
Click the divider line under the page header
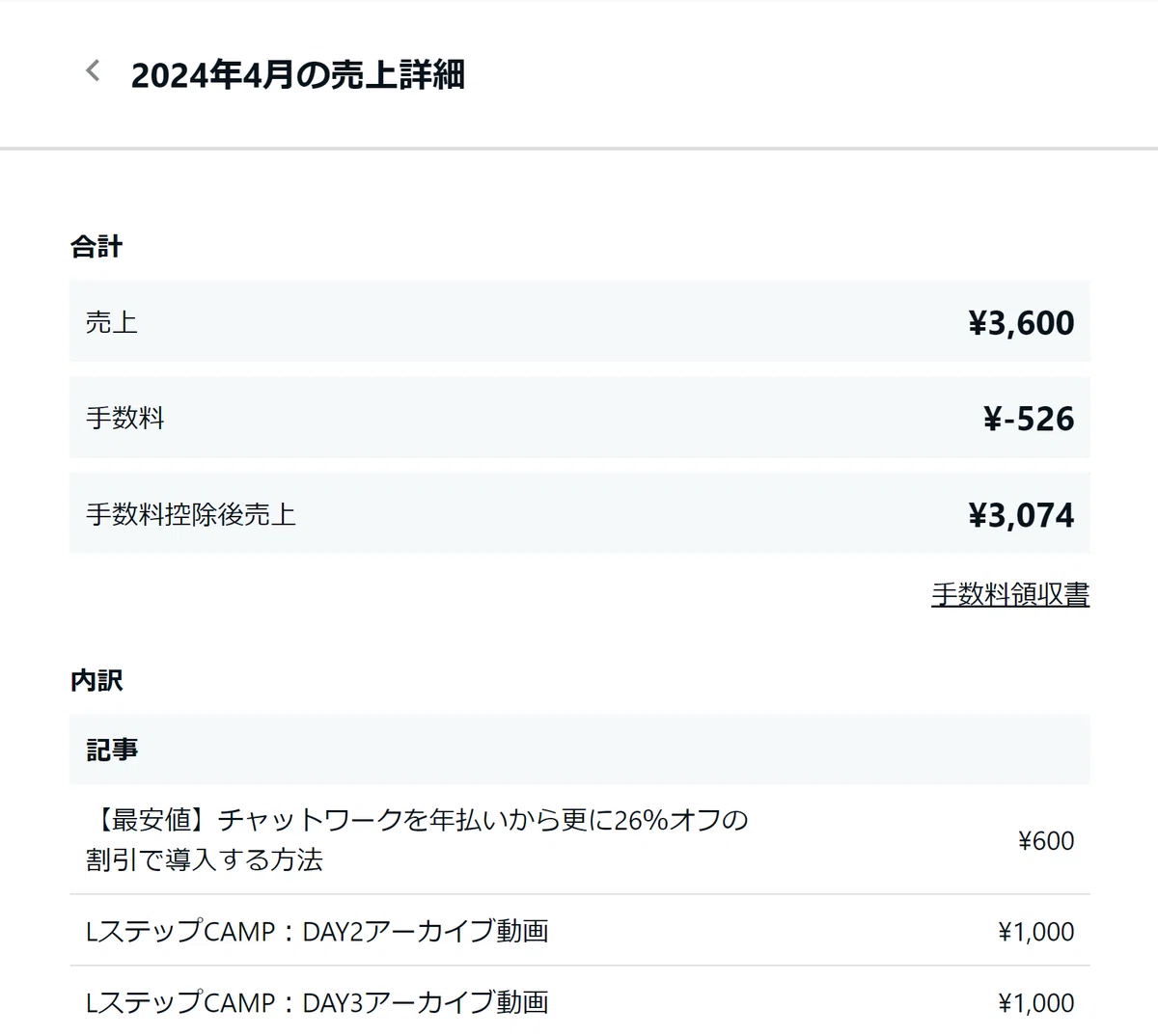pos(579,149)
